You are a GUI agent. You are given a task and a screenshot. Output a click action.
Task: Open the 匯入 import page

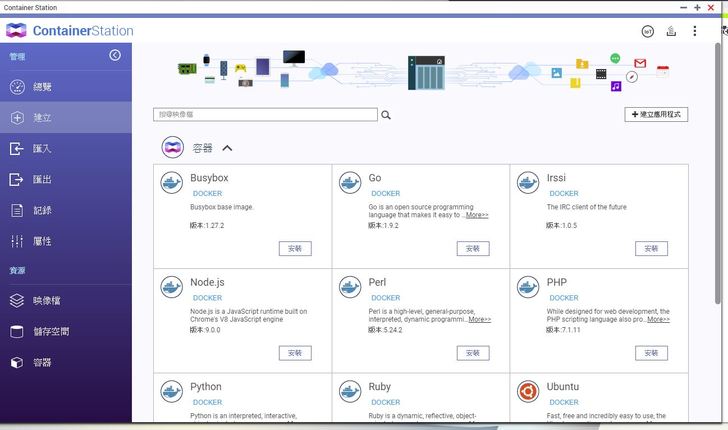[x=42, y=149]
